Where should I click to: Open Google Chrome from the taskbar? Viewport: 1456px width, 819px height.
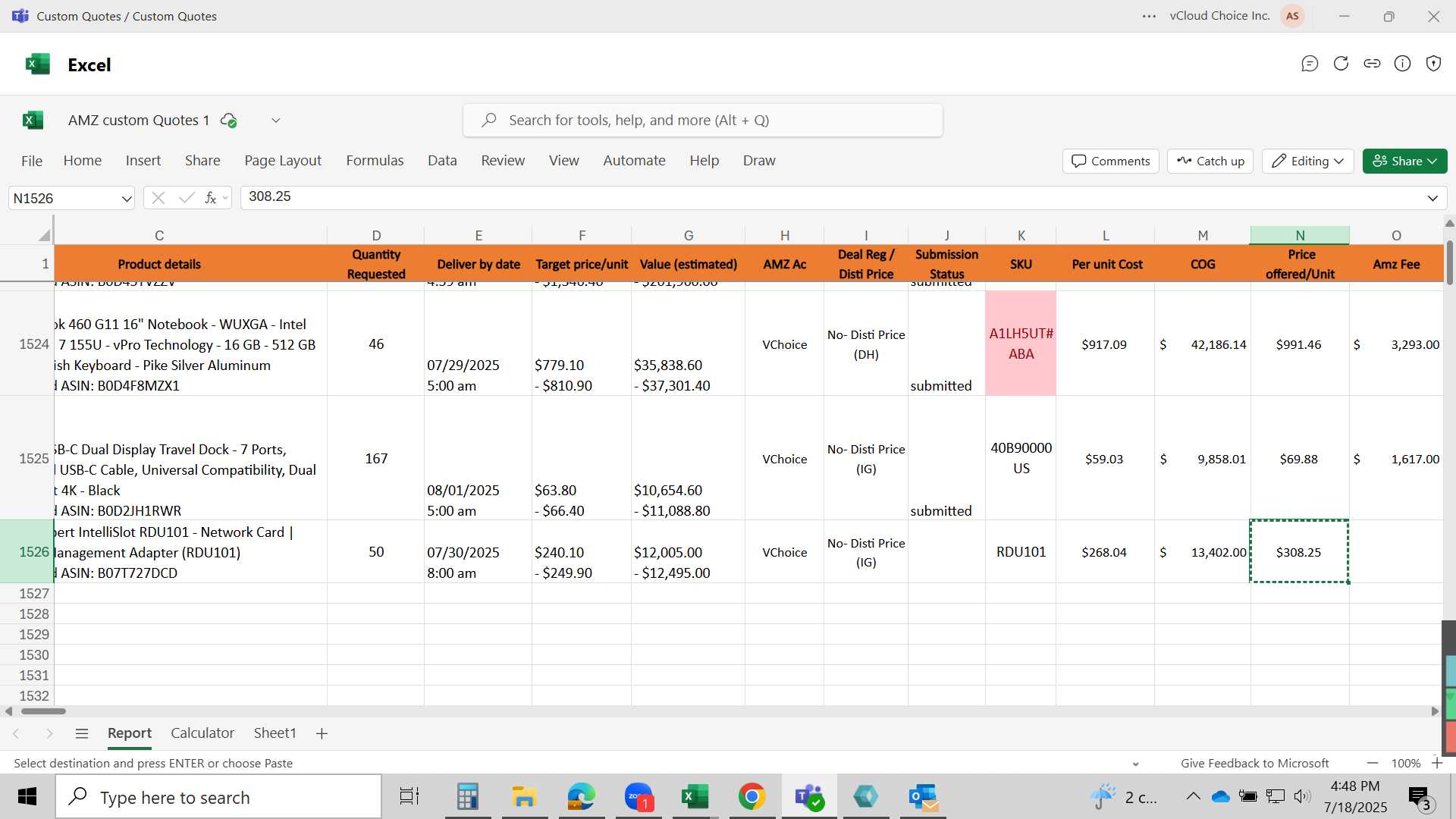click(x=752, y=797)
